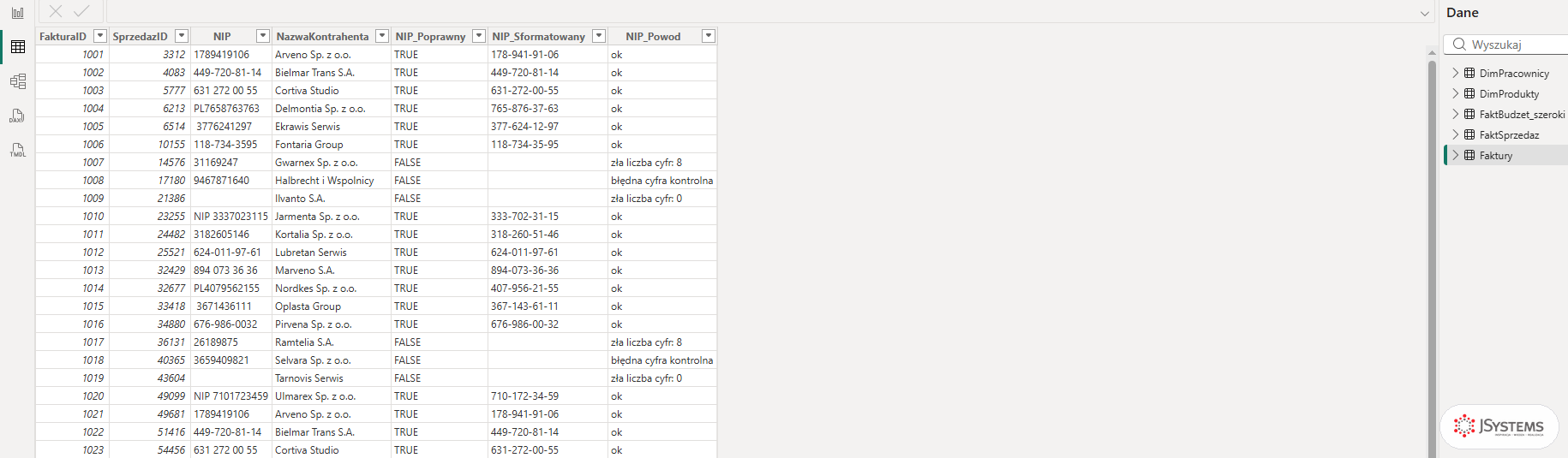Open NIP_Poprawny column filter dropdown
The width and height of the screenshot is (1568, 458).
(x=479, y=36)
